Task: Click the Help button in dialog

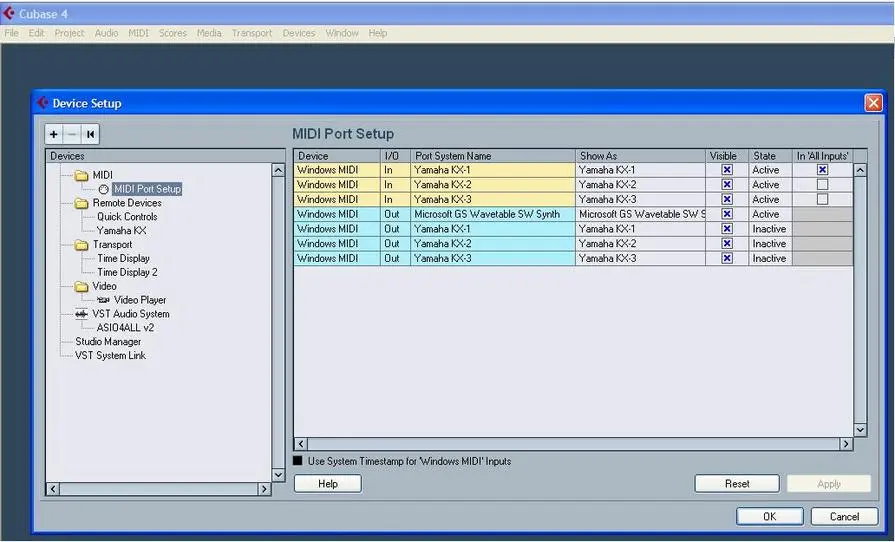Action: (x=328, y=484)
